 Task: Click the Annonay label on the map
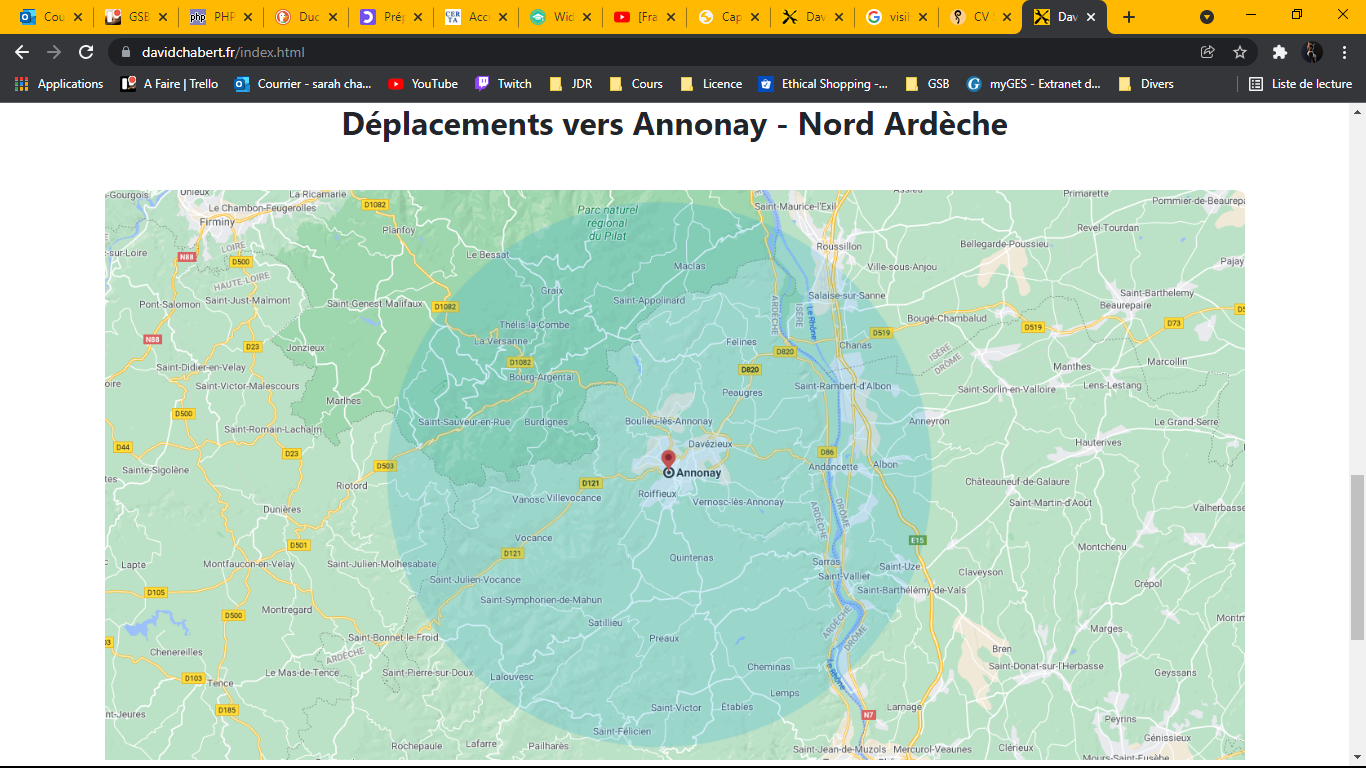coord(698,473)
